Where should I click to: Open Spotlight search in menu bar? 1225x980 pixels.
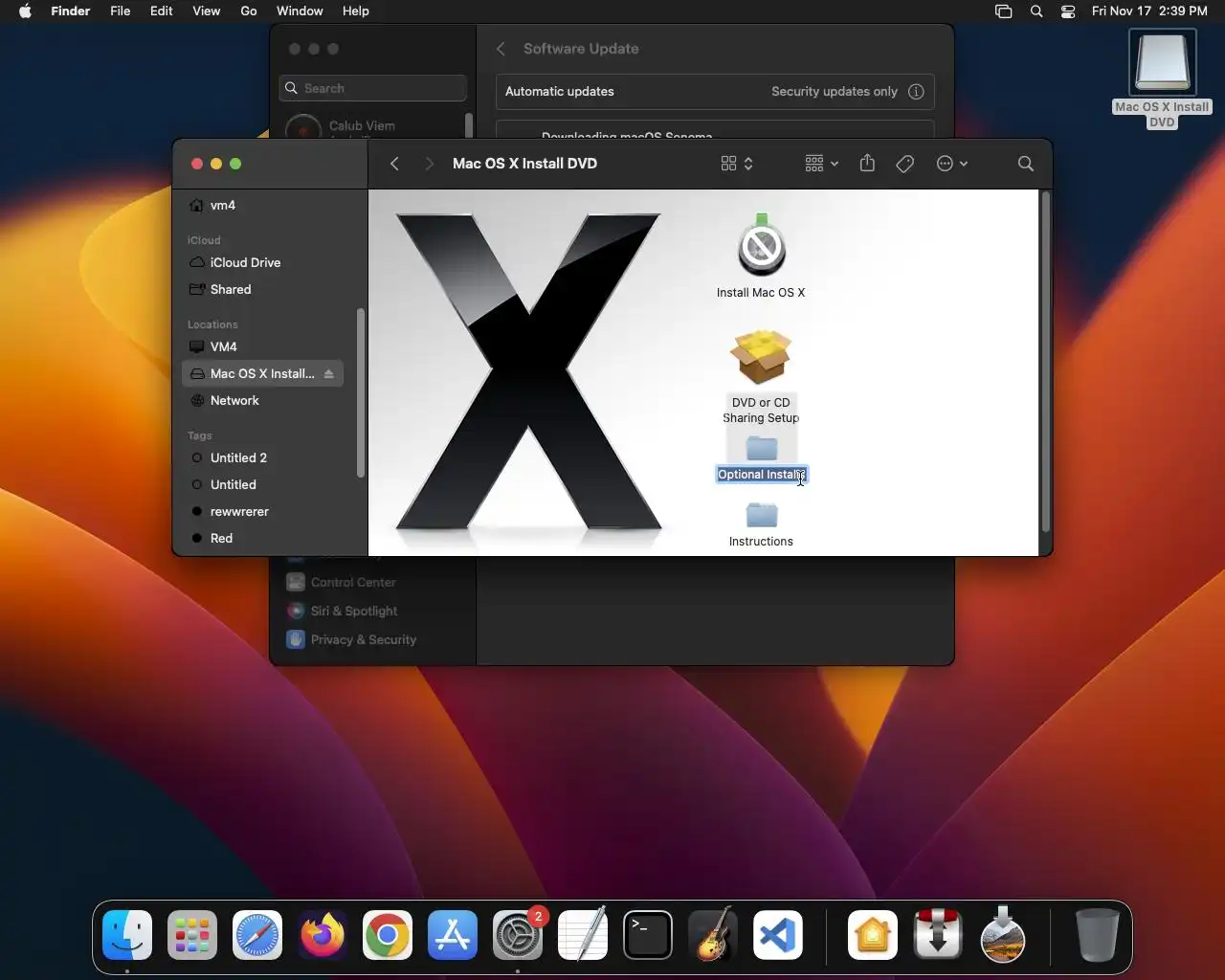(x=1036, y=11)
